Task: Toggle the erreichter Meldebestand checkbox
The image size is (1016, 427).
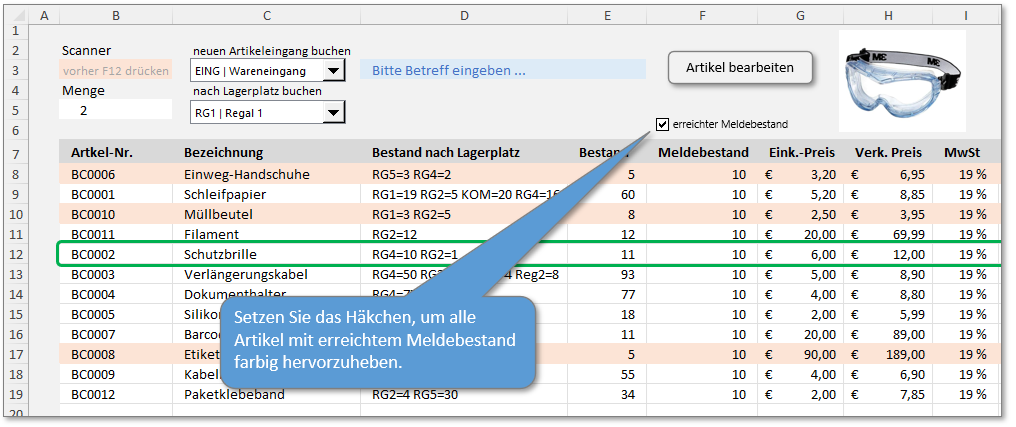Action: (662, 124)
